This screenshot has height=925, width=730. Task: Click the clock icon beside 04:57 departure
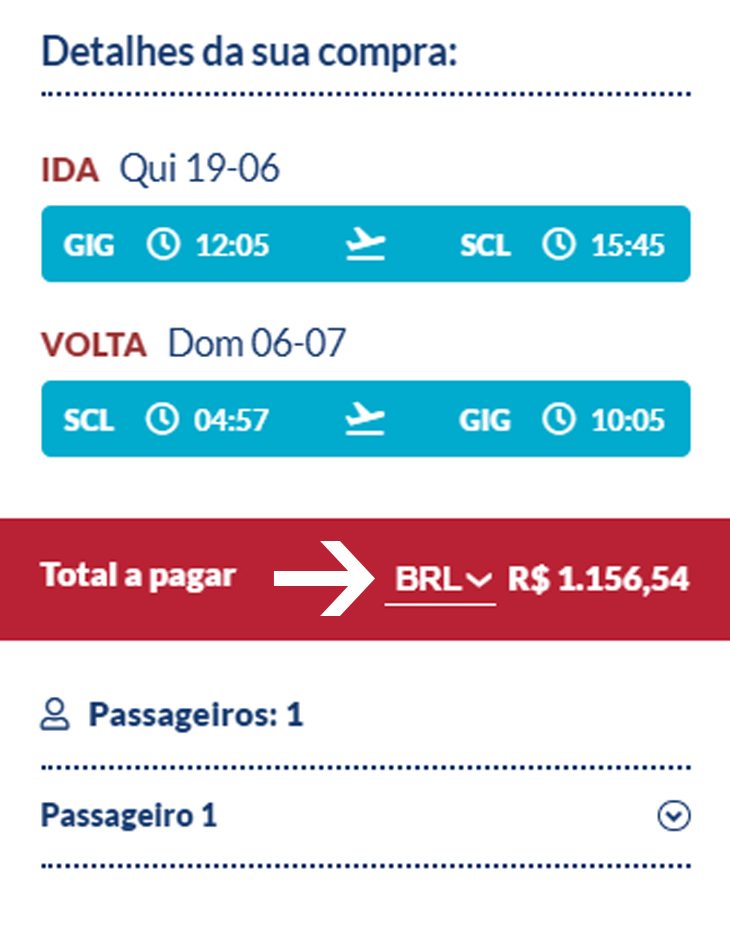pos(162,419)
